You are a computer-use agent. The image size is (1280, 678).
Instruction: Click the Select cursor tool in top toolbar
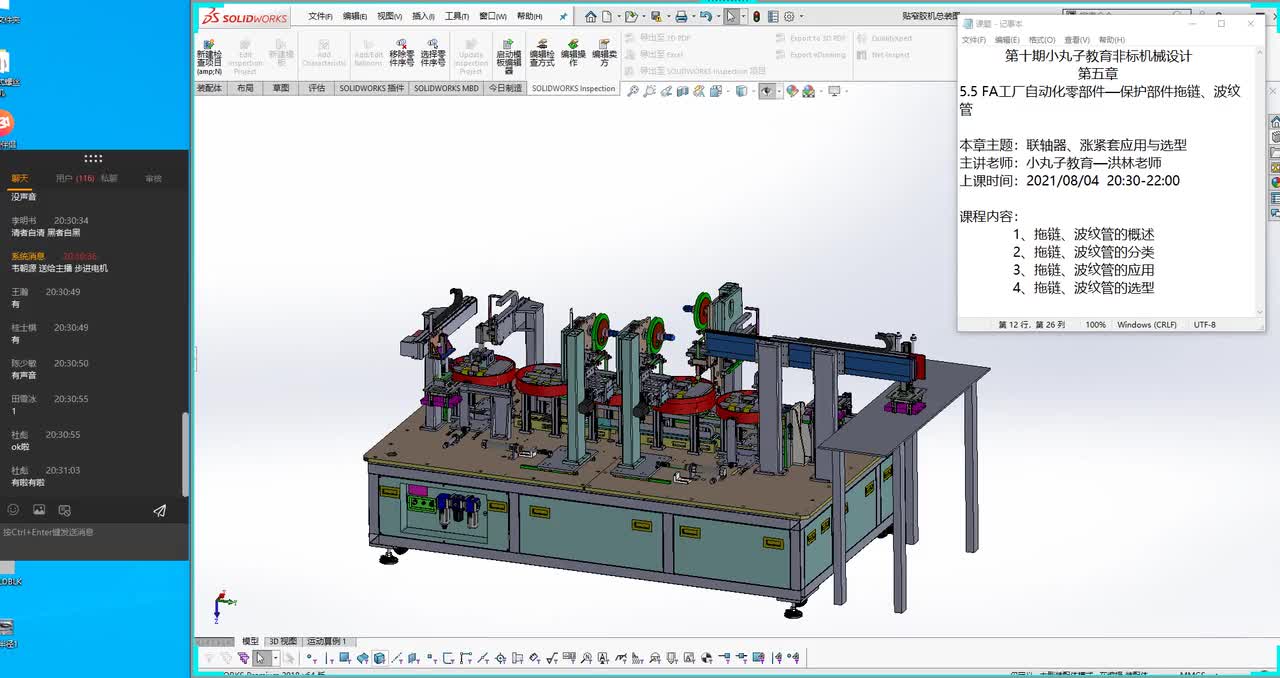coord(732,16)
